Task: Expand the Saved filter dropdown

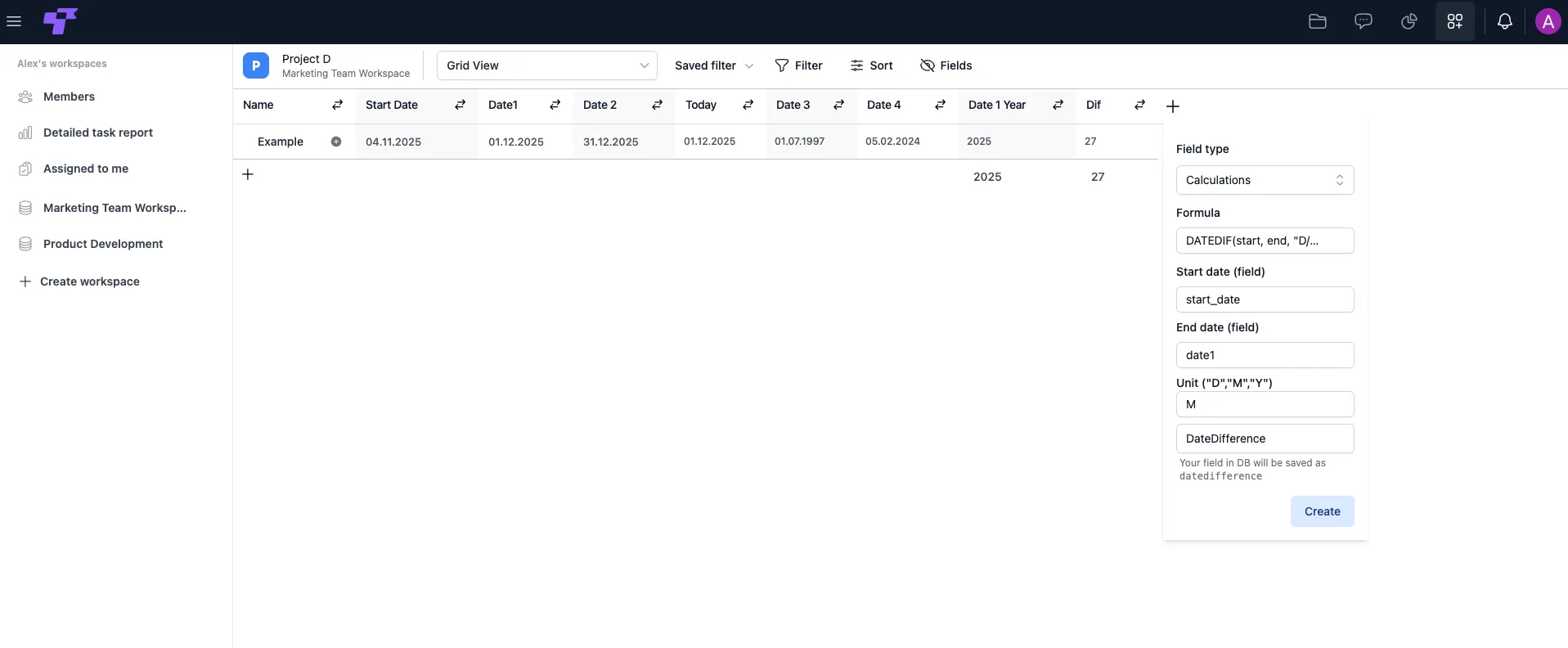Action: pyautogui.click(x=714, y=65)
